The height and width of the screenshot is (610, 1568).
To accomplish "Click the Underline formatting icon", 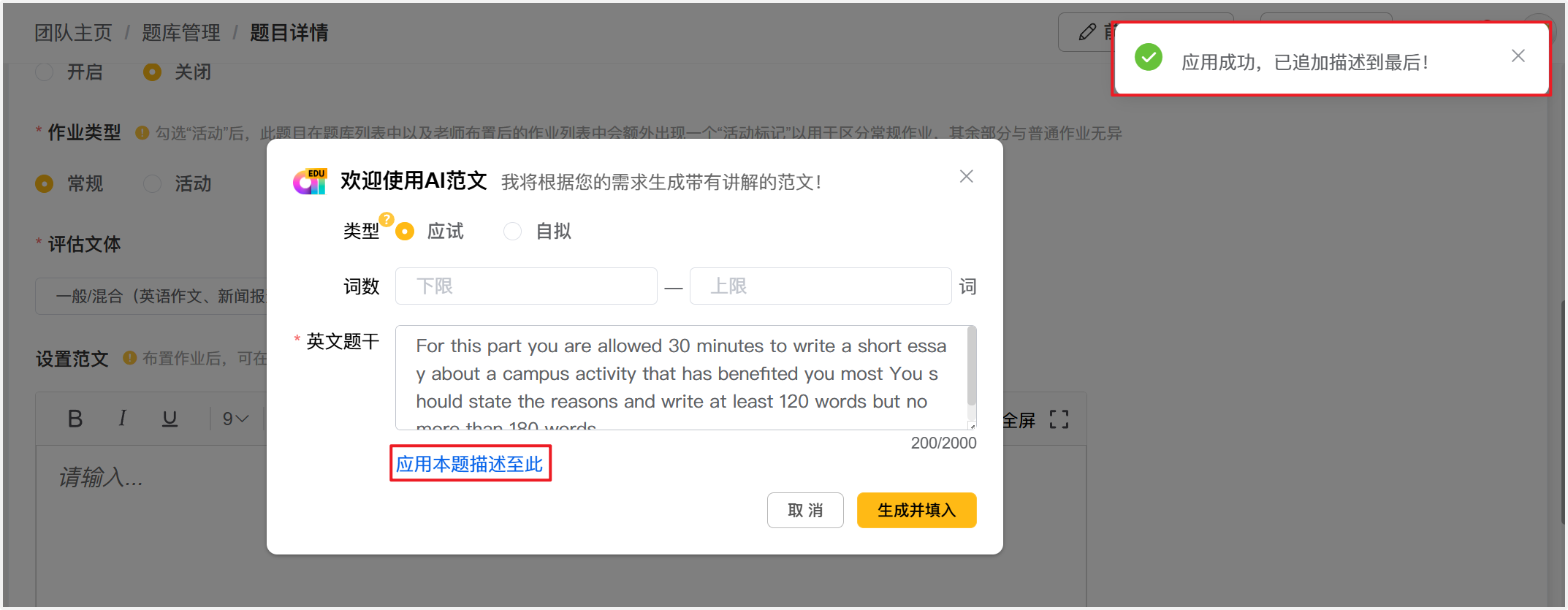I will coord(170,419).
